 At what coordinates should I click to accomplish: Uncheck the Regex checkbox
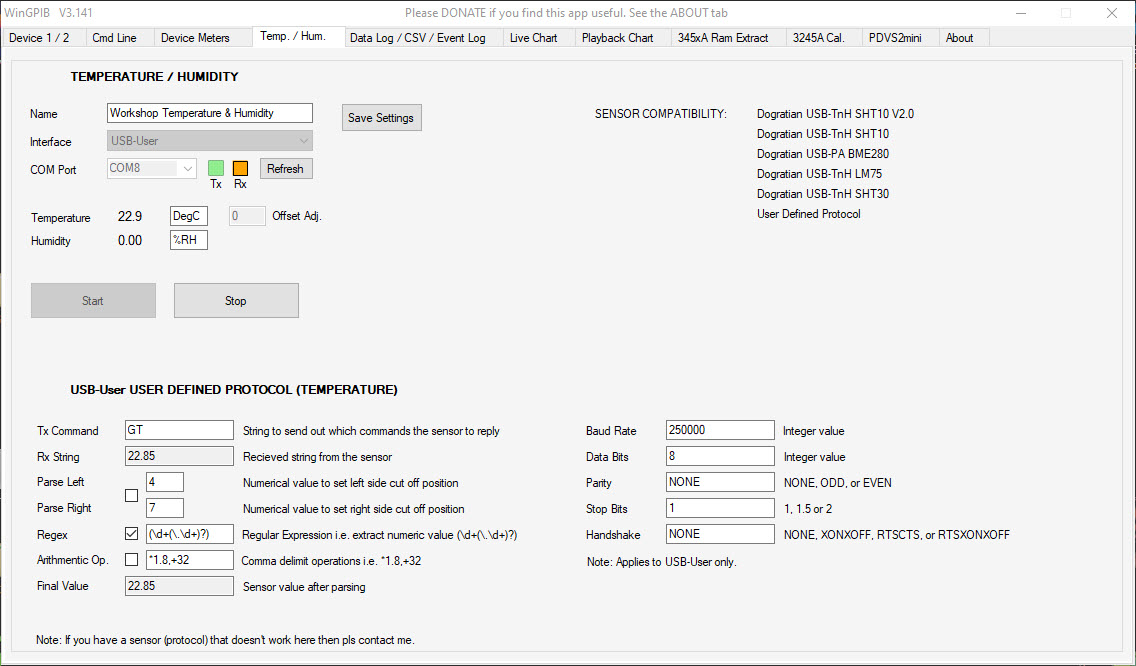(x=131, y=534)
